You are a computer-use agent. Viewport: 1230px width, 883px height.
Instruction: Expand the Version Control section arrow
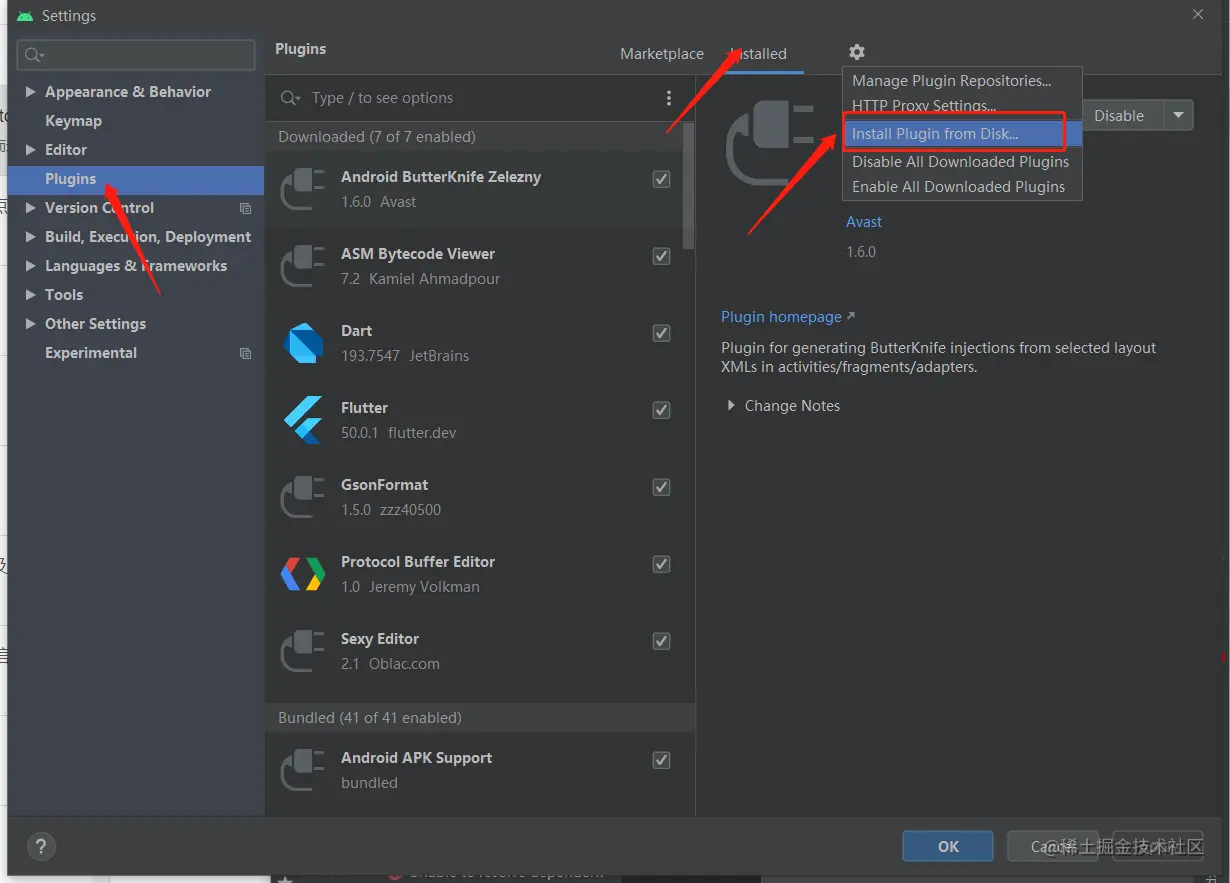click(x=30, y=208)
